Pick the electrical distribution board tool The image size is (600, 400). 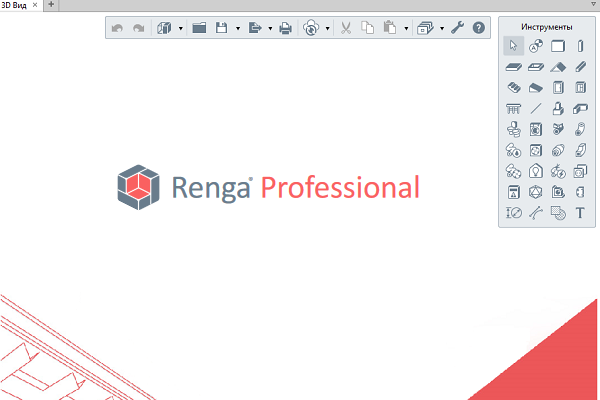coord(514,192)
